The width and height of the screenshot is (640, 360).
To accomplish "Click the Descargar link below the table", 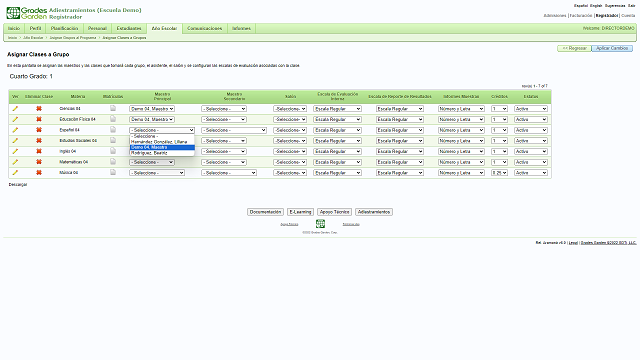I will pyautogui.click(x=18, y=184).
